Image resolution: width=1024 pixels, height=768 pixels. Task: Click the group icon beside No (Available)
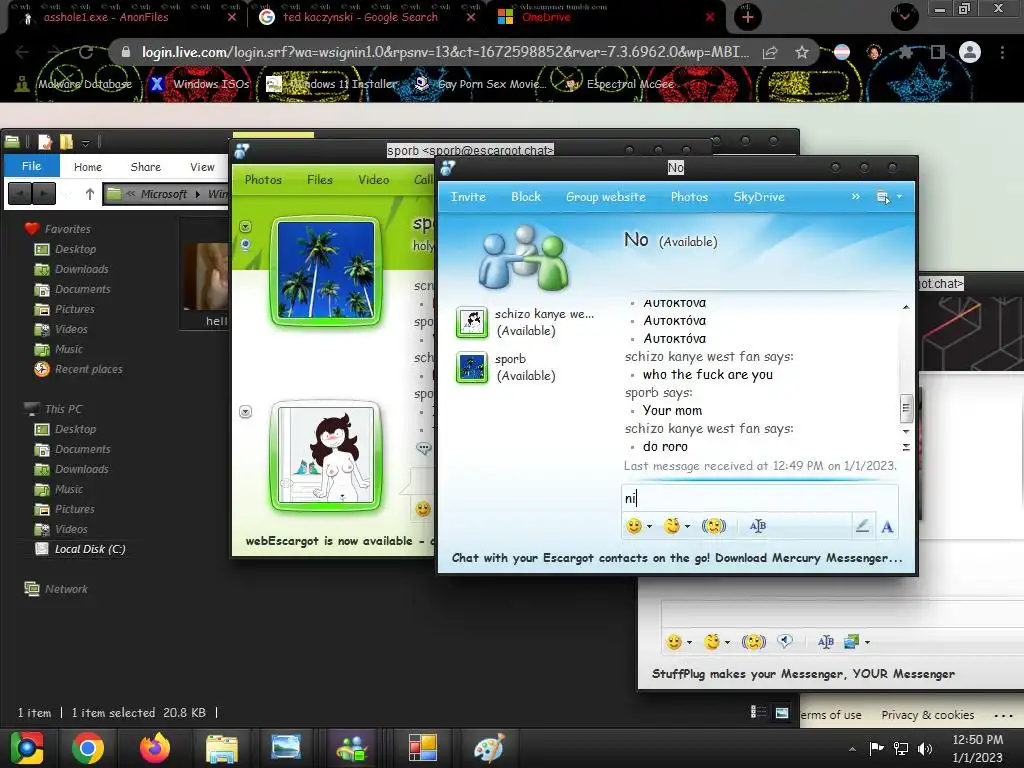[x=523, y=258]
